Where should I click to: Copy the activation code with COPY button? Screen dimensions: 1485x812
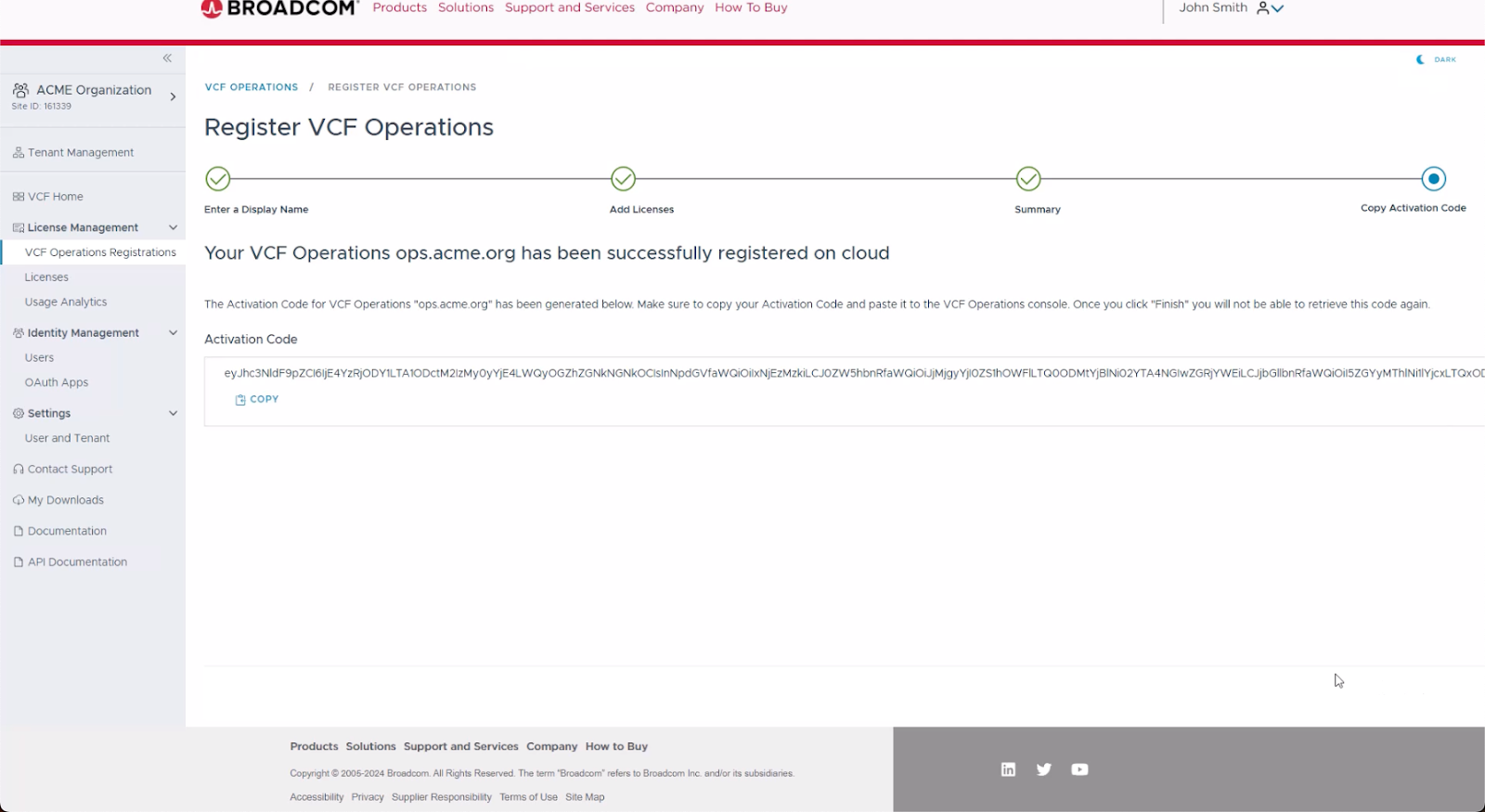[257, 399]
